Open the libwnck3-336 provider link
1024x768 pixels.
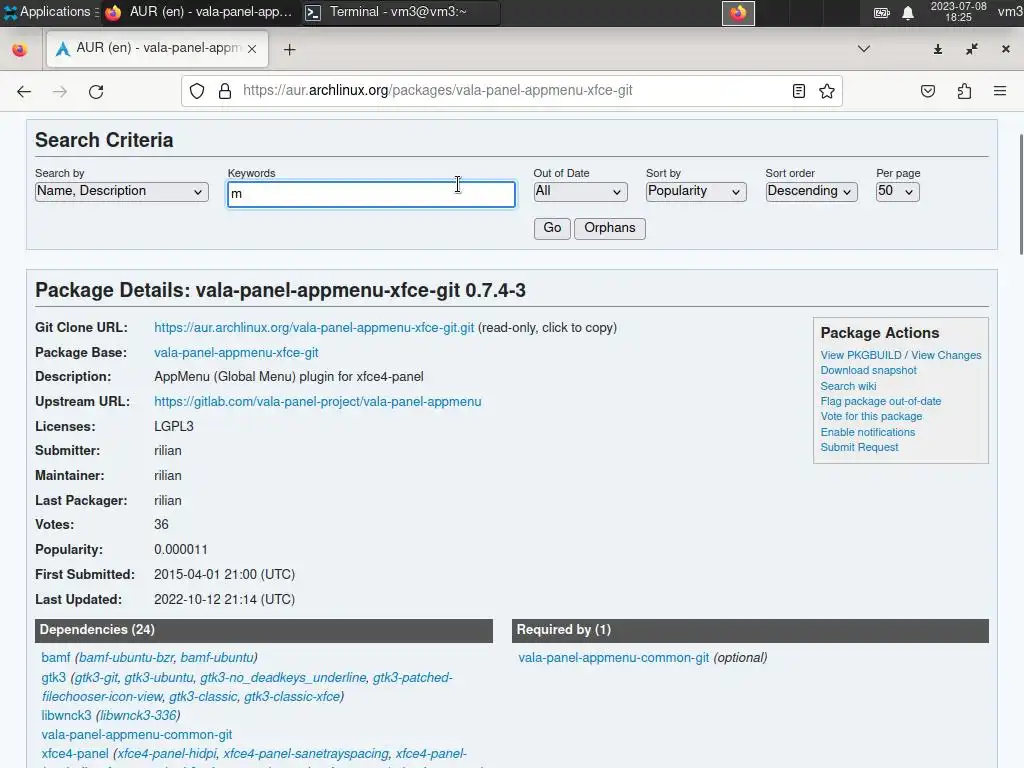(x=138, y=716)
